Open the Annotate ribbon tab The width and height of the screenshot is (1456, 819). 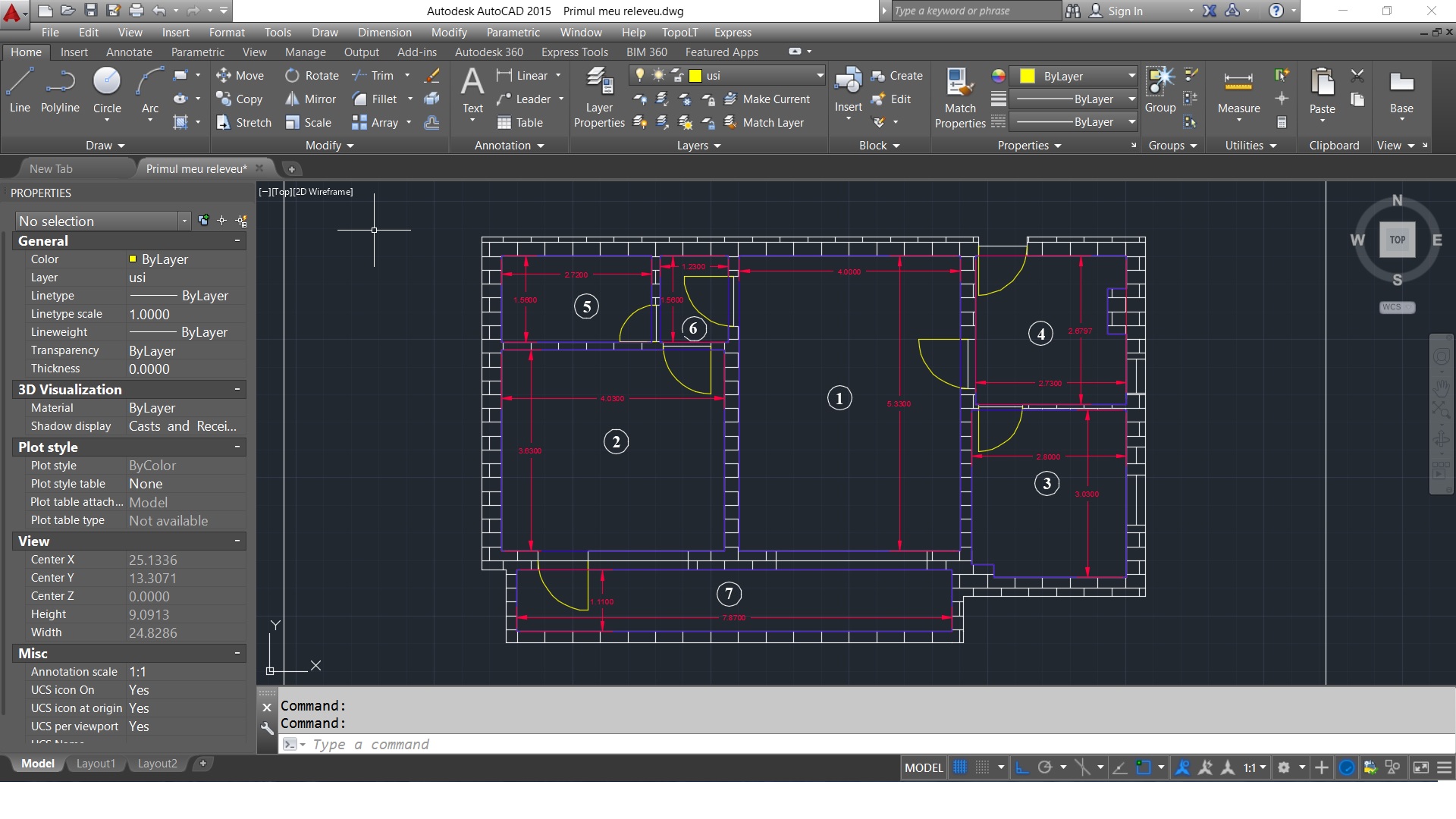129,52
